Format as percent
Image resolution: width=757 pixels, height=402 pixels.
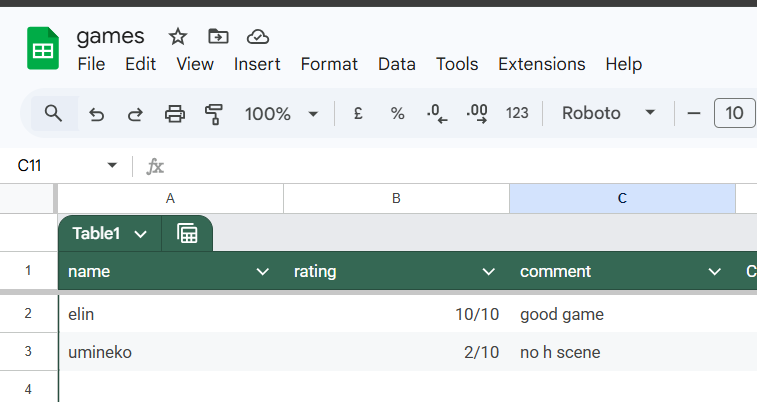[x=397, y=113]
